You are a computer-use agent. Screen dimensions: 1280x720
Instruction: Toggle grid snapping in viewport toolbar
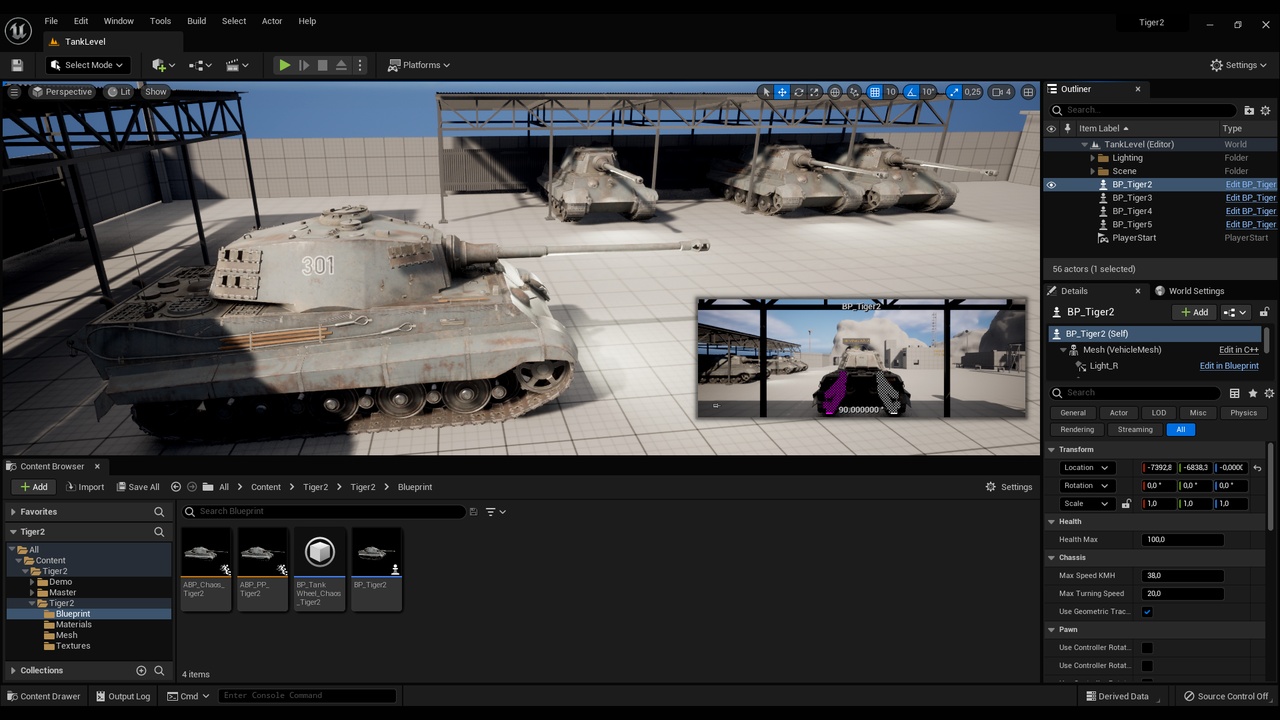point(874,92)
